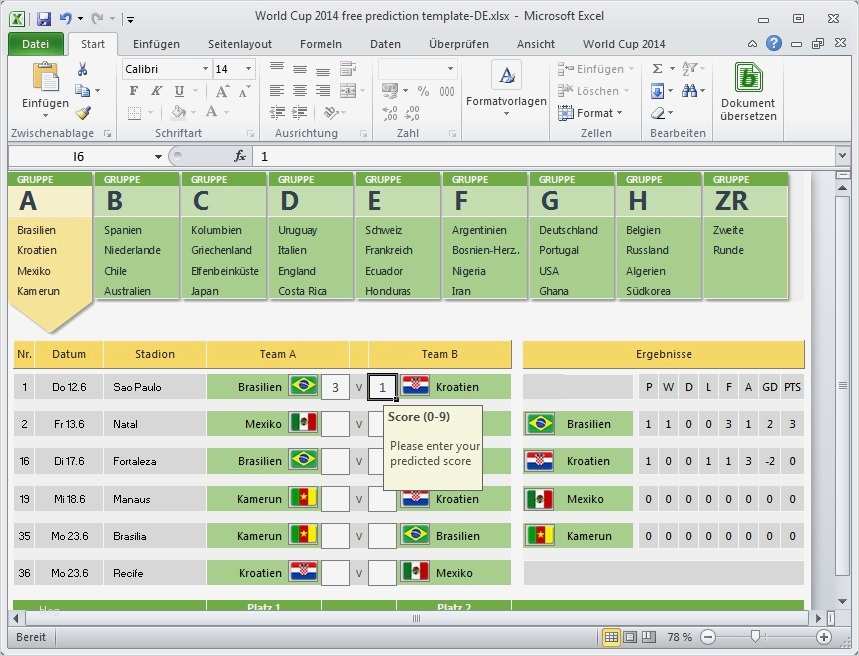Click Dokument übersetzen button
This screenshot has width=859, height=656.
(x=748, y=92)
